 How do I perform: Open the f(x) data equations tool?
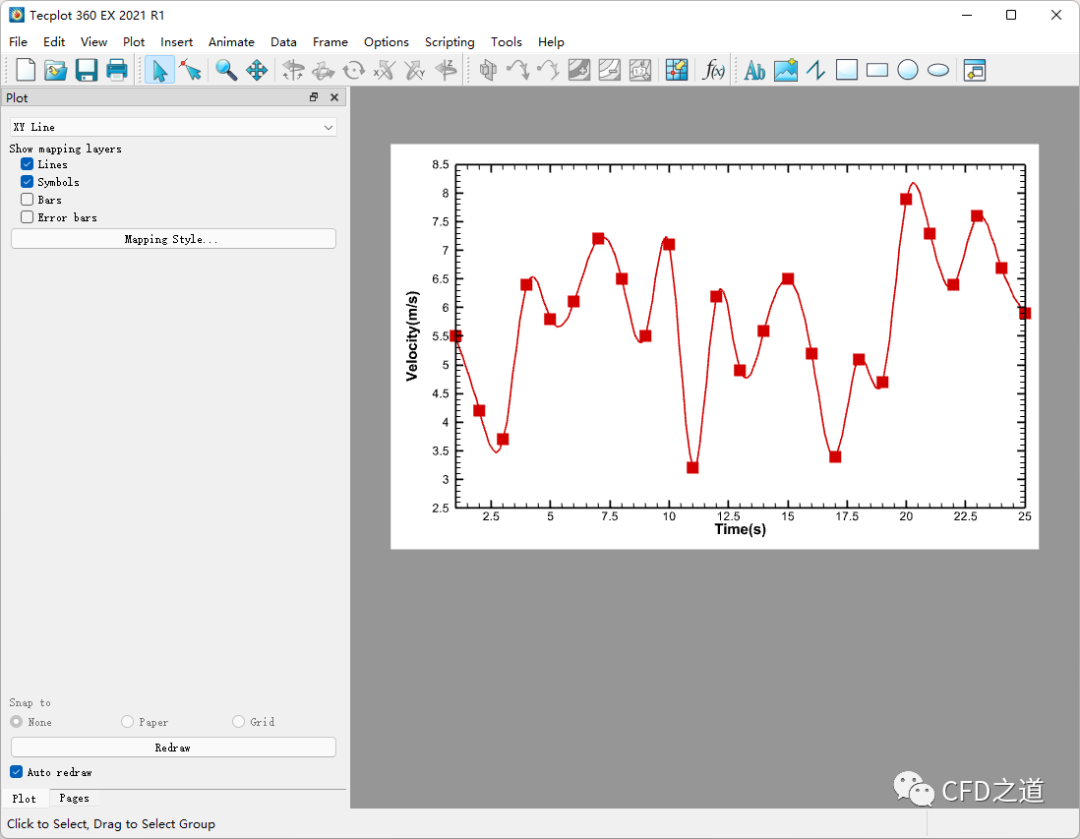tap(714, 70)
